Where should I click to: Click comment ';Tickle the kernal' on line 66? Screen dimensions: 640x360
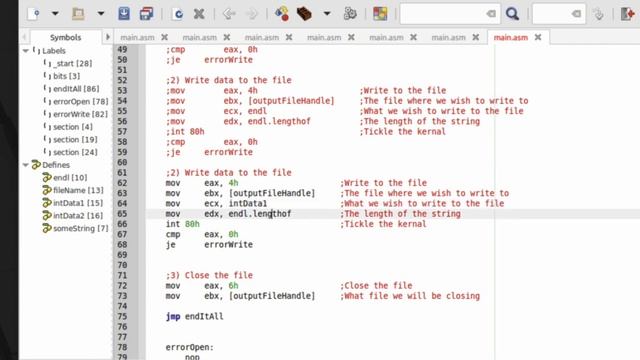coord(383,224)
